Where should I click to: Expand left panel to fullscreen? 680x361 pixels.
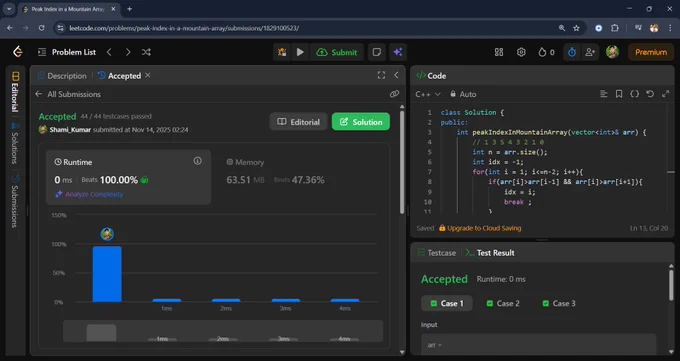click(x=381, y=75)
